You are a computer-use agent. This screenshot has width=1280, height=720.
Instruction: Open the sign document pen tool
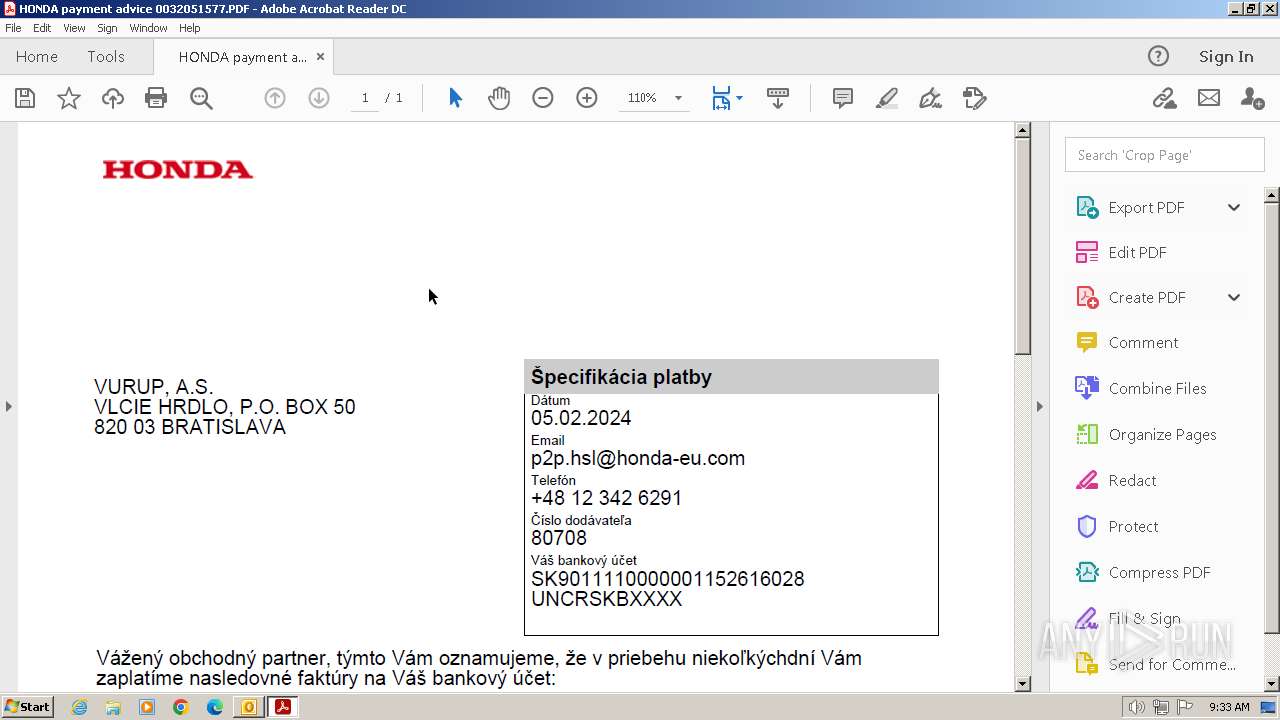[931, 98]
